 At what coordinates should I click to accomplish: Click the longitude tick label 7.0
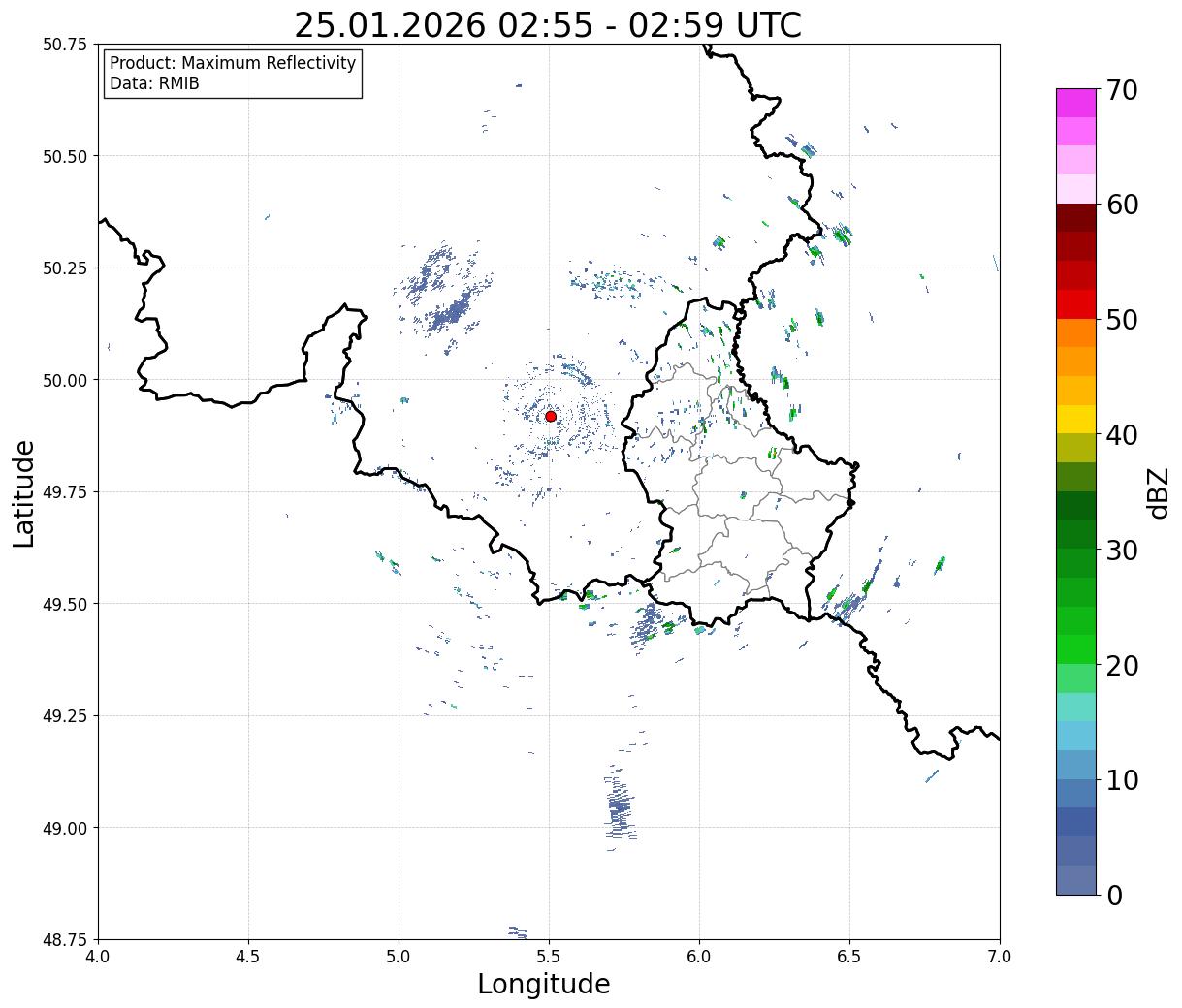tap(1000, 956)
